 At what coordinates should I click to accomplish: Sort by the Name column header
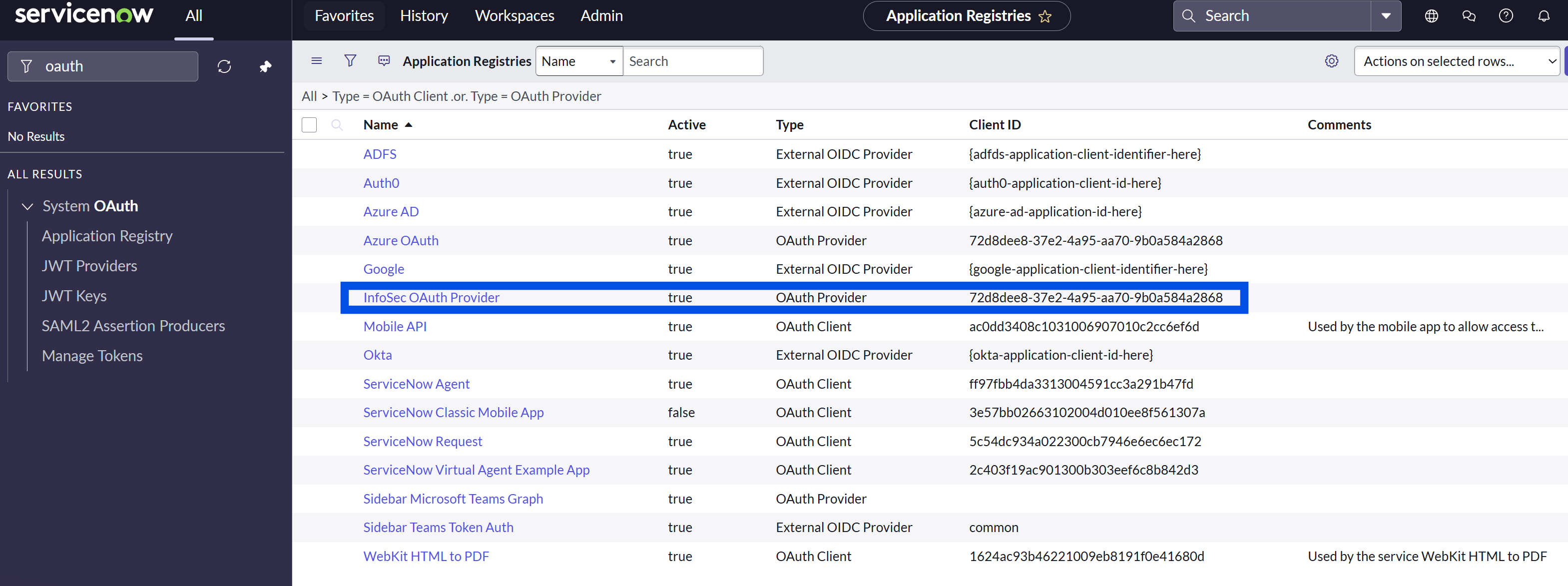tap(381, 125)
